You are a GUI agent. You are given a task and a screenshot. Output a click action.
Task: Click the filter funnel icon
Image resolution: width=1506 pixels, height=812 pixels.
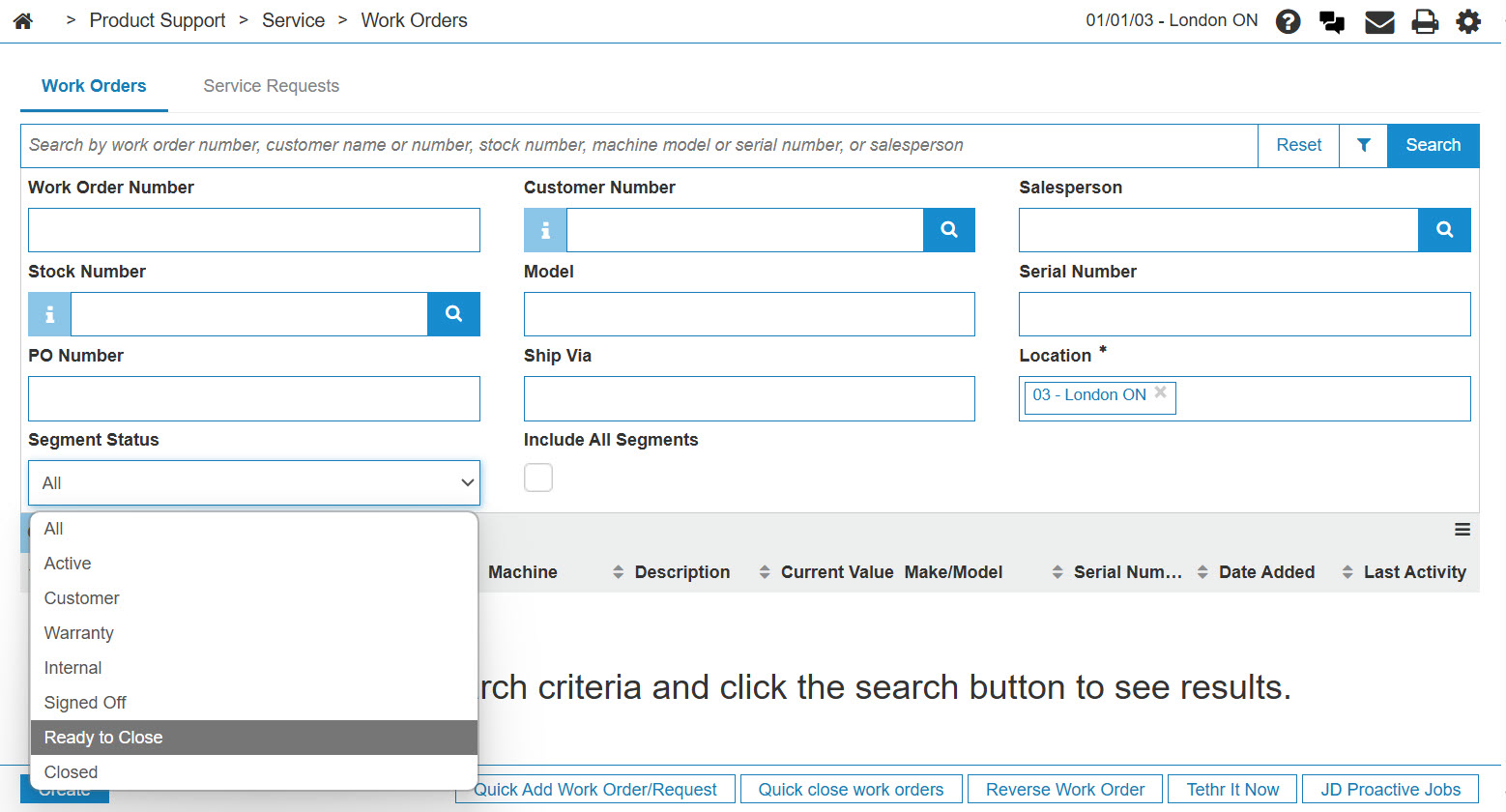pyautogui.click(x=1363, y=145)
